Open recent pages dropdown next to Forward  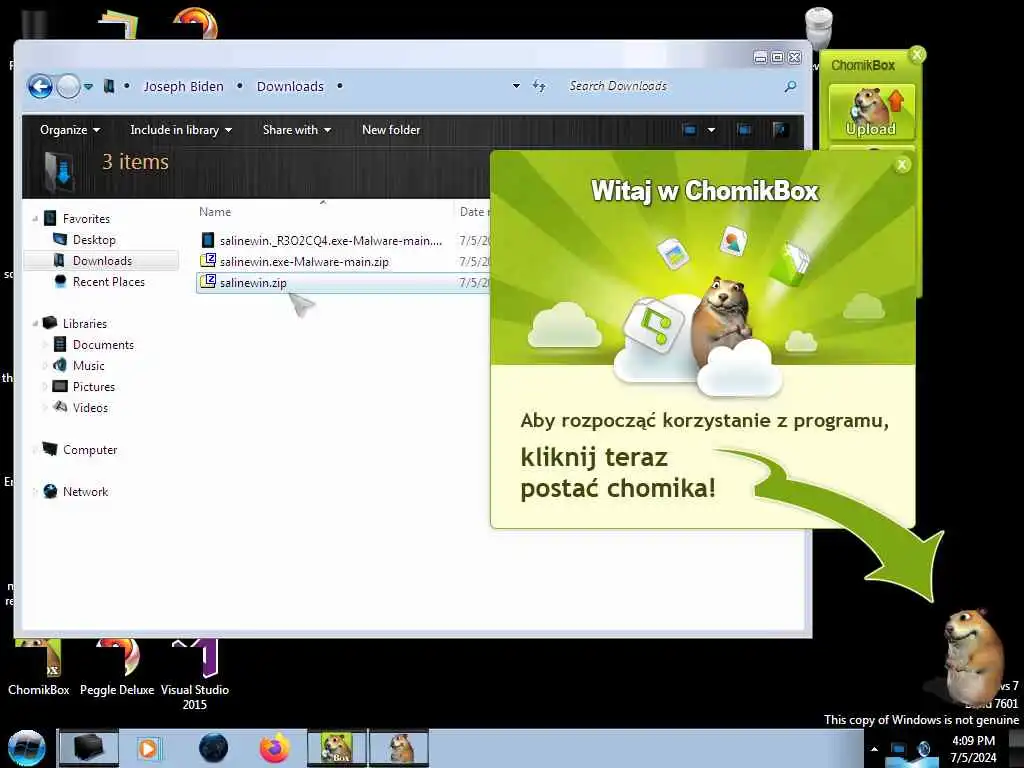[x=88, y=86]
